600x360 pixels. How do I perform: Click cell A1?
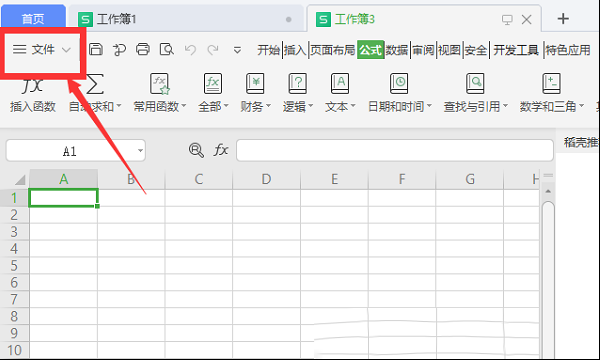pos(64,198)
